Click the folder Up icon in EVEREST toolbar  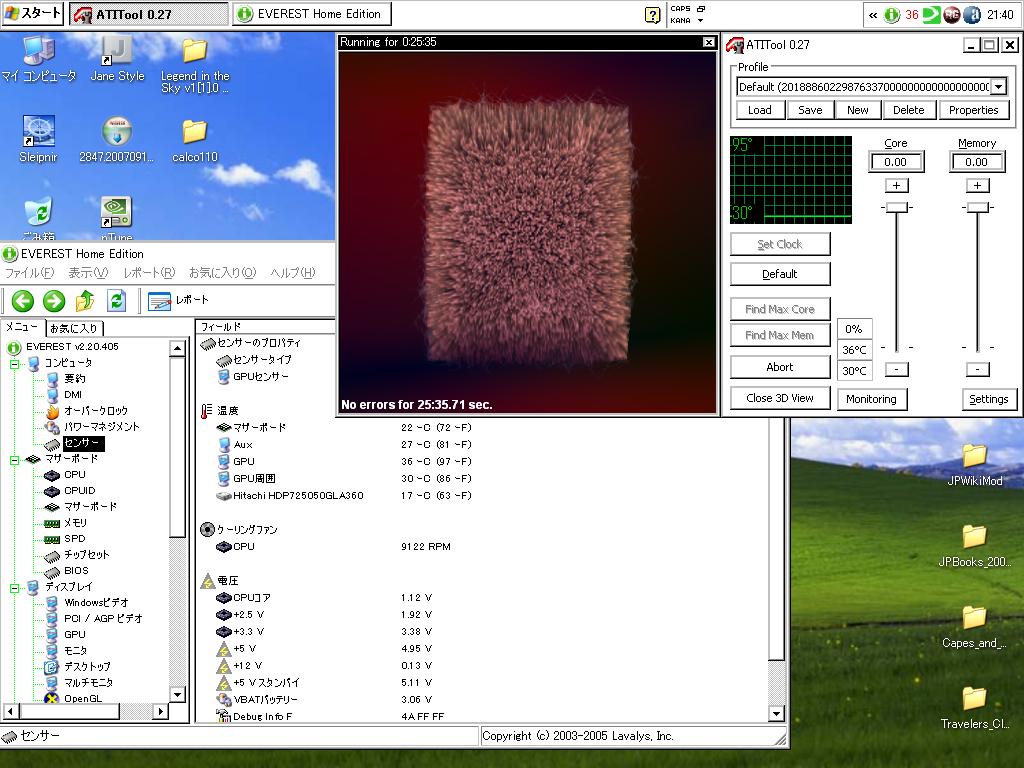(x=86, y=301)
